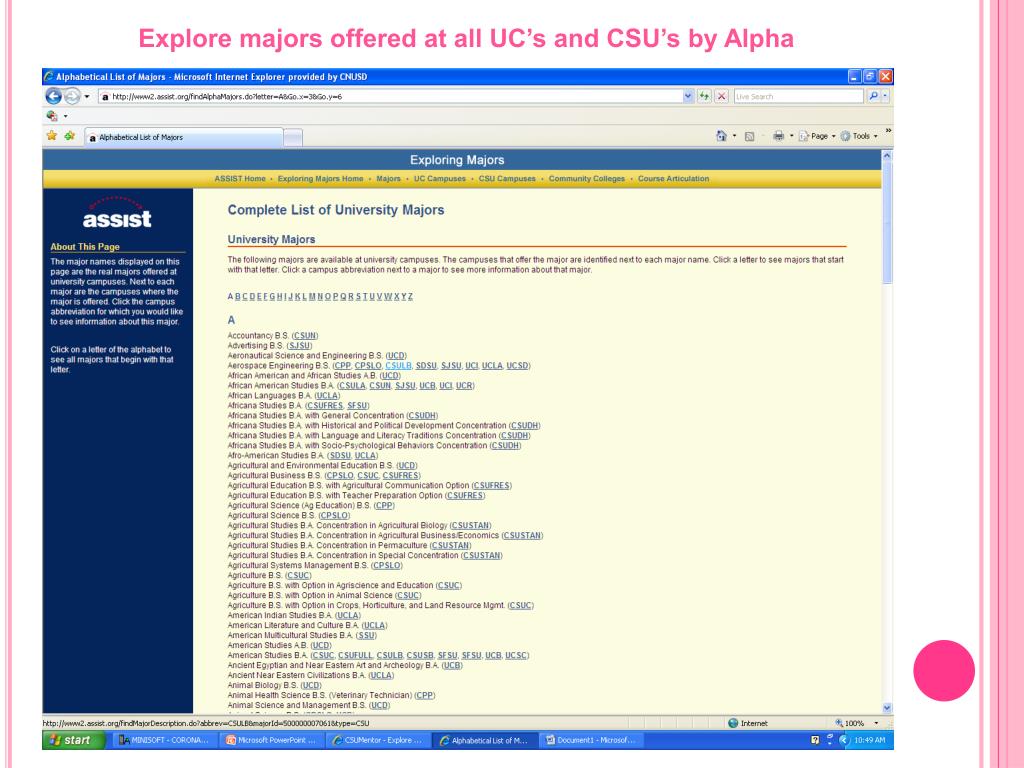Image resolution: width=1024 pixels, height=768 pixels.
Task: Click the page scroll down arrow
Action: (887, 708)
